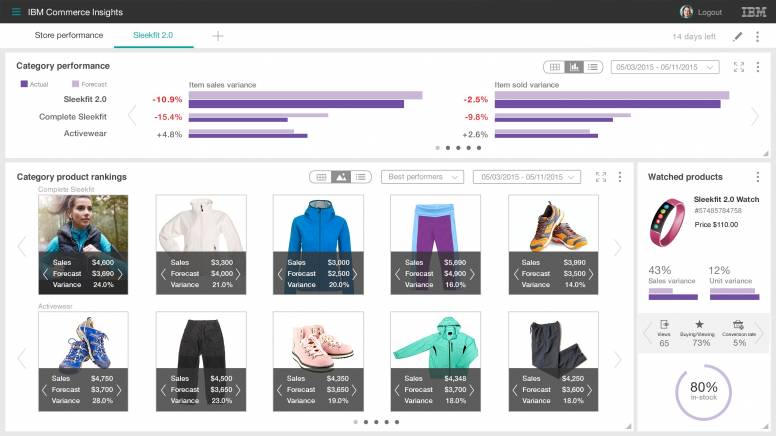The width and height of the screenshot is (776, 436).
Task: Open Category performance date range dropdown
Action: [x=665, y=67]
